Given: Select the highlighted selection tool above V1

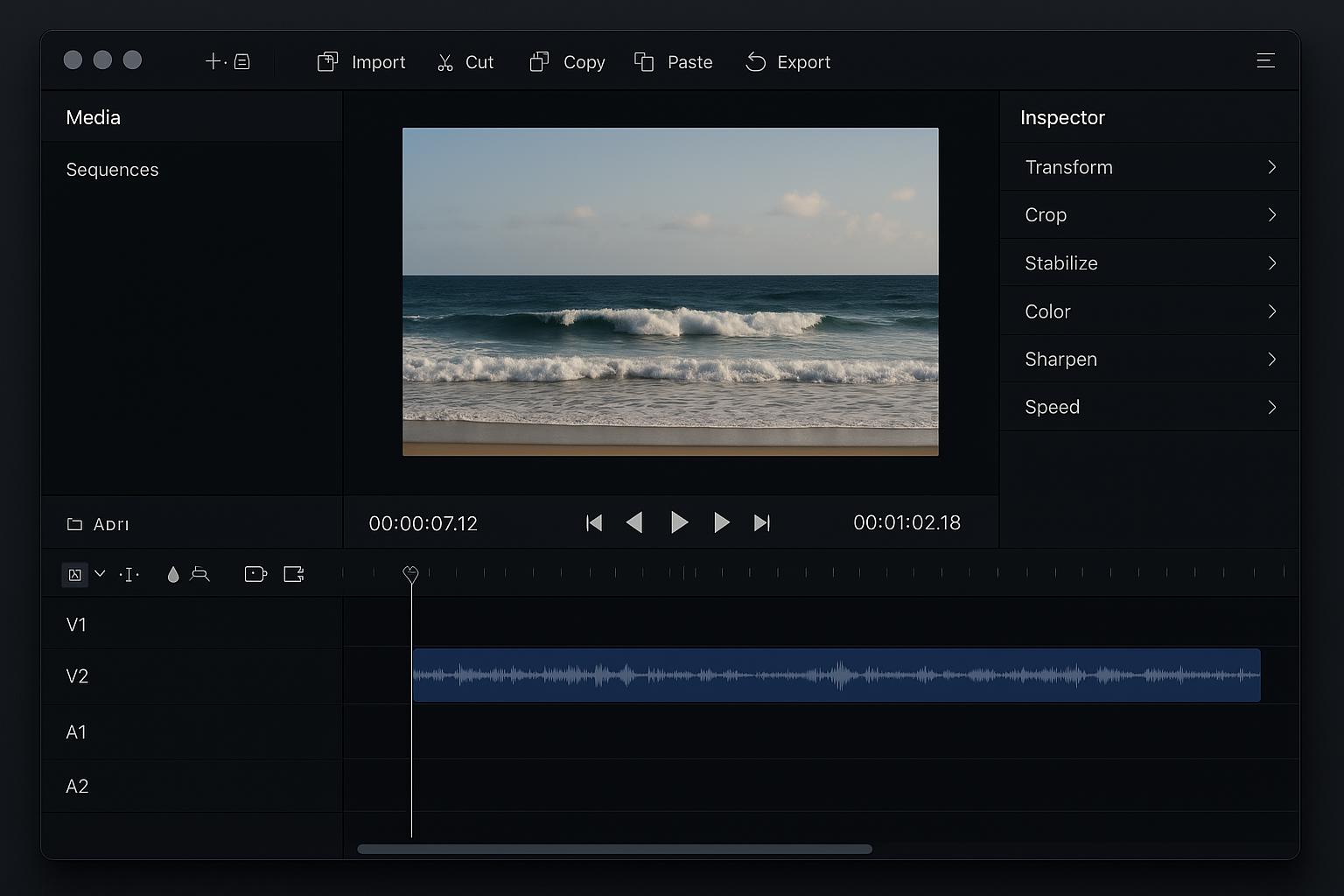Looking at the screenshot, I should [x=76, y=574].
